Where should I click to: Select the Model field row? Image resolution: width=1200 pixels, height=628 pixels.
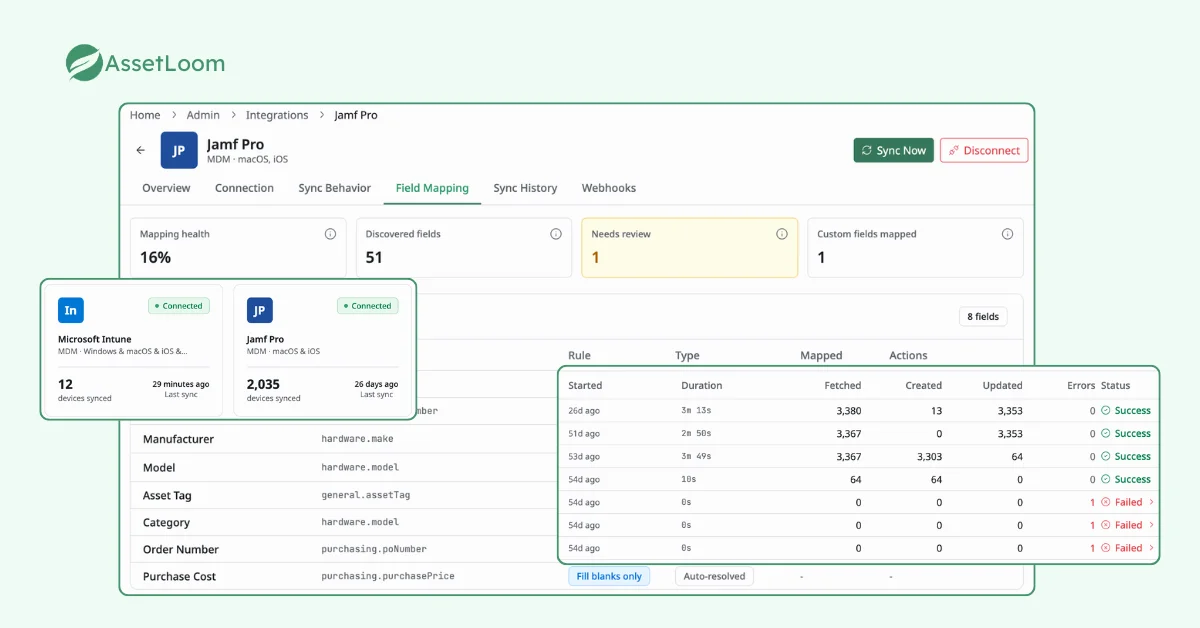[342, 467]
